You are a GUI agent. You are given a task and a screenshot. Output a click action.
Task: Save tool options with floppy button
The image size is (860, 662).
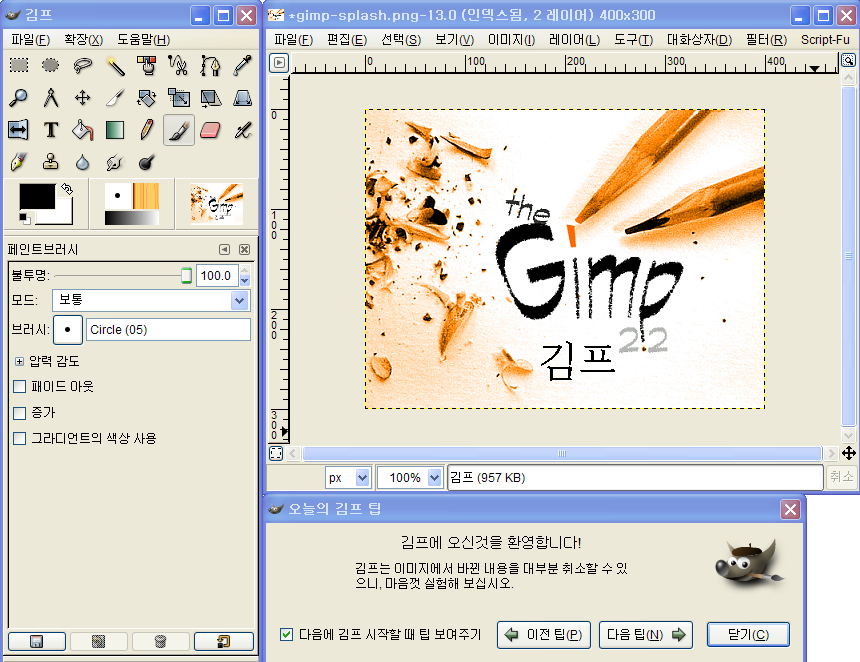37,641
